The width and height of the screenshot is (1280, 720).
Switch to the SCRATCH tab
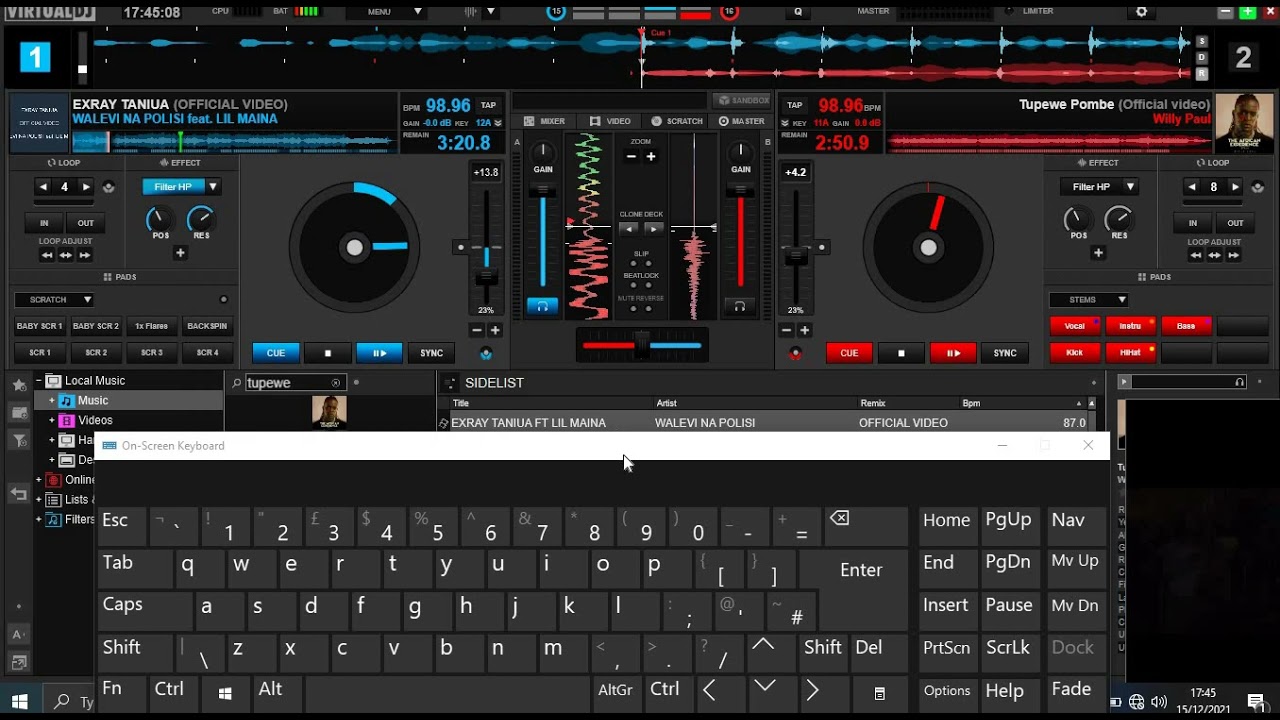coord(677,121)
